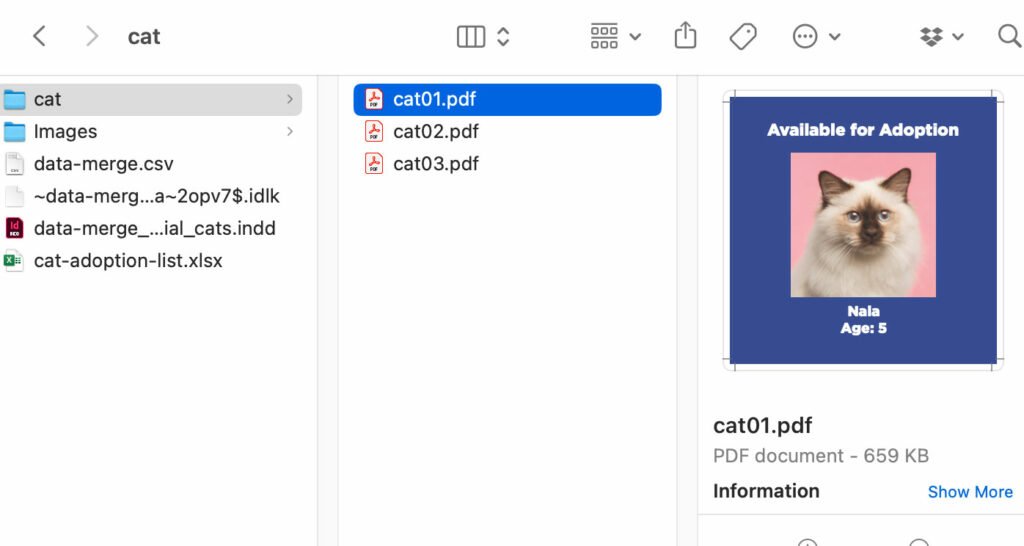Click the column view icon
Image resolution: width=1024 pixels, height=546 pixels.
470,37
